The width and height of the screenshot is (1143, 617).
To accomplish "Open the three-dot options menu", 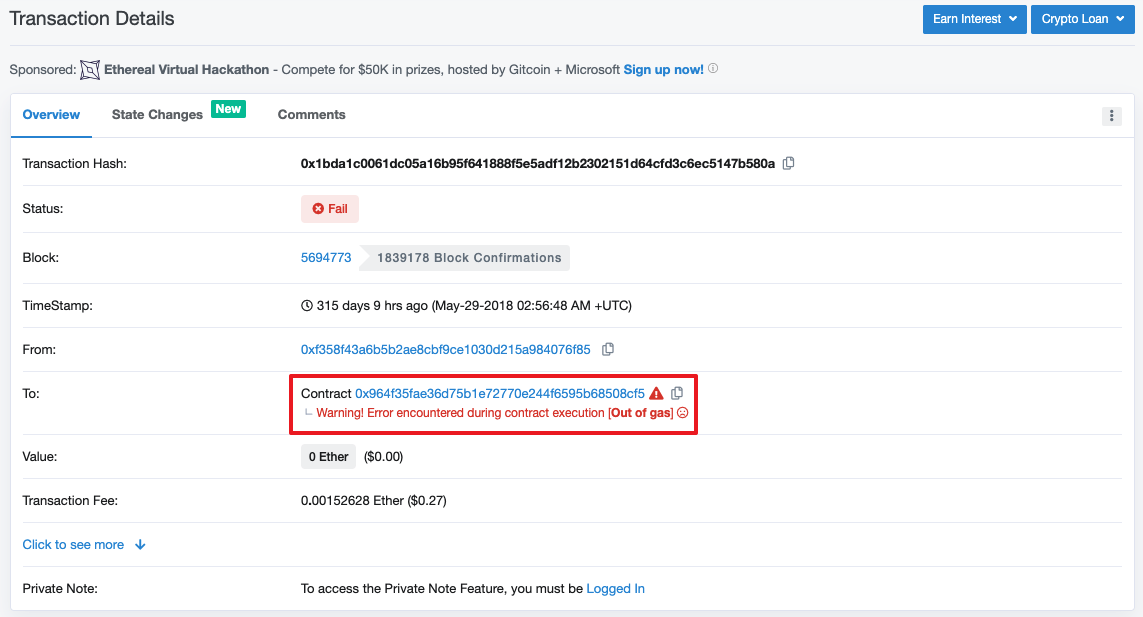I will coord(1111,115).
